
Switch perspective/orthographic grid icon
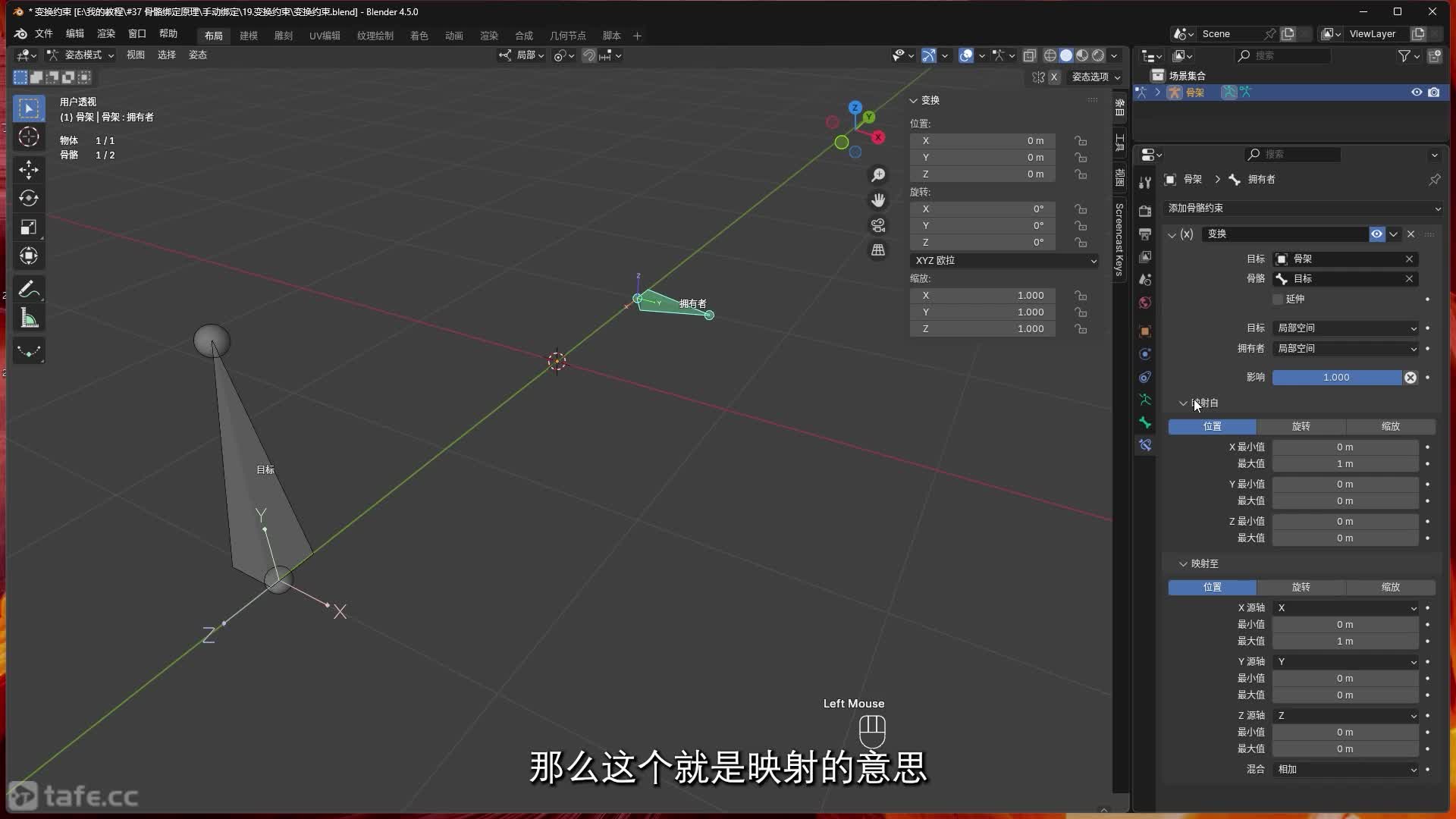coord(878,250)
